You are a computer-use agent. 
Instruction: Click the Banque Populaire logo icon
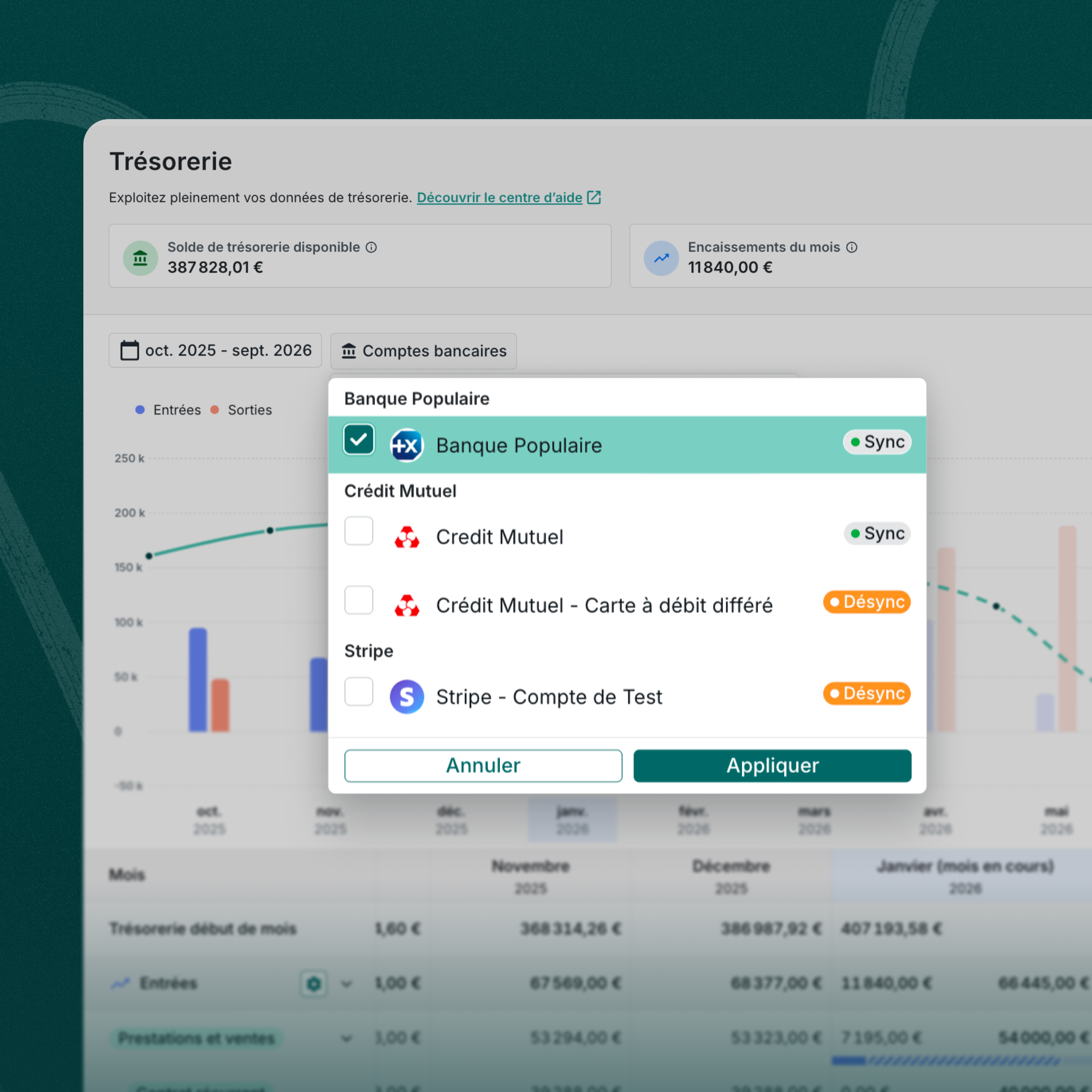407,445
